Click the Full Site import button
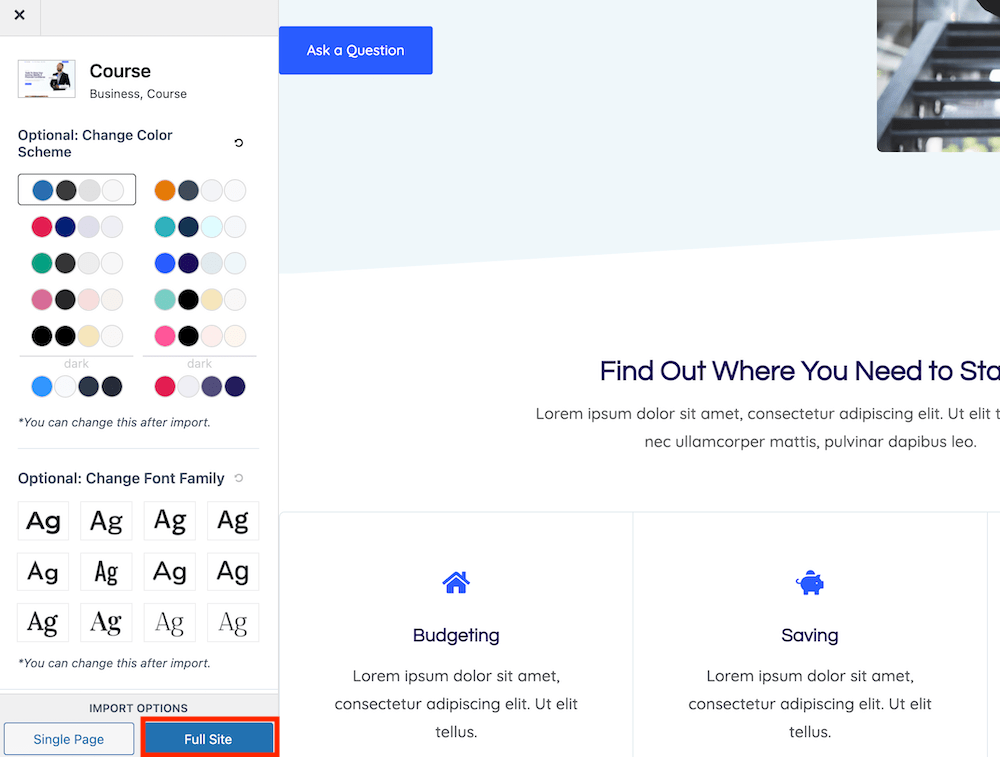The width and height of the screenshot is (1000, 757). [x=208, y=739]
